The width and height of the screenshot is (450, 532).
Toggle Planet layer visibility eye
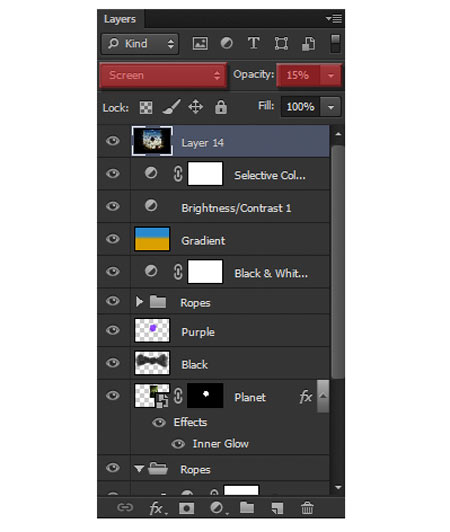(113, 395)
